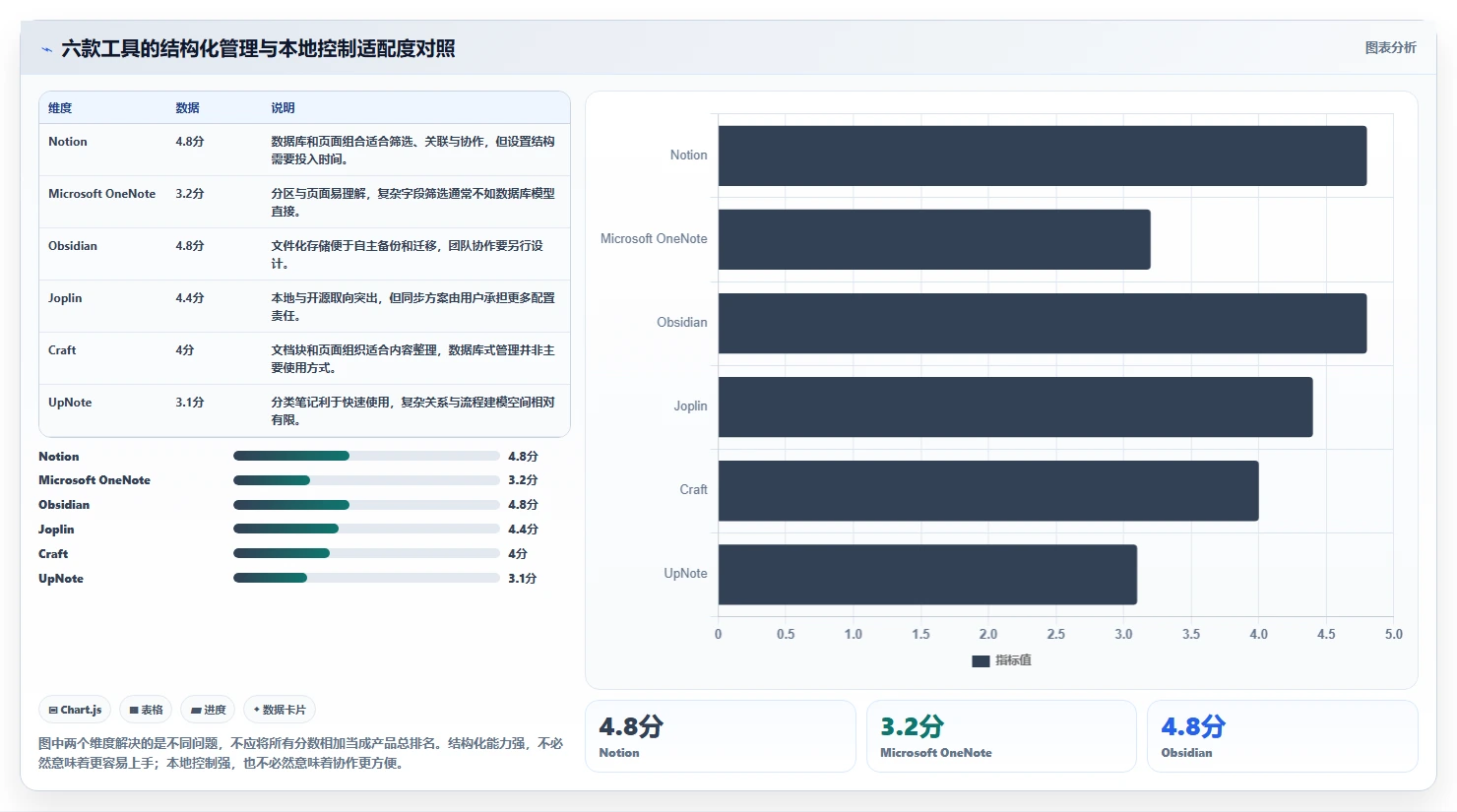
Task: Click the 5.0 tick on x-axis
Action: click(1393, 634)
